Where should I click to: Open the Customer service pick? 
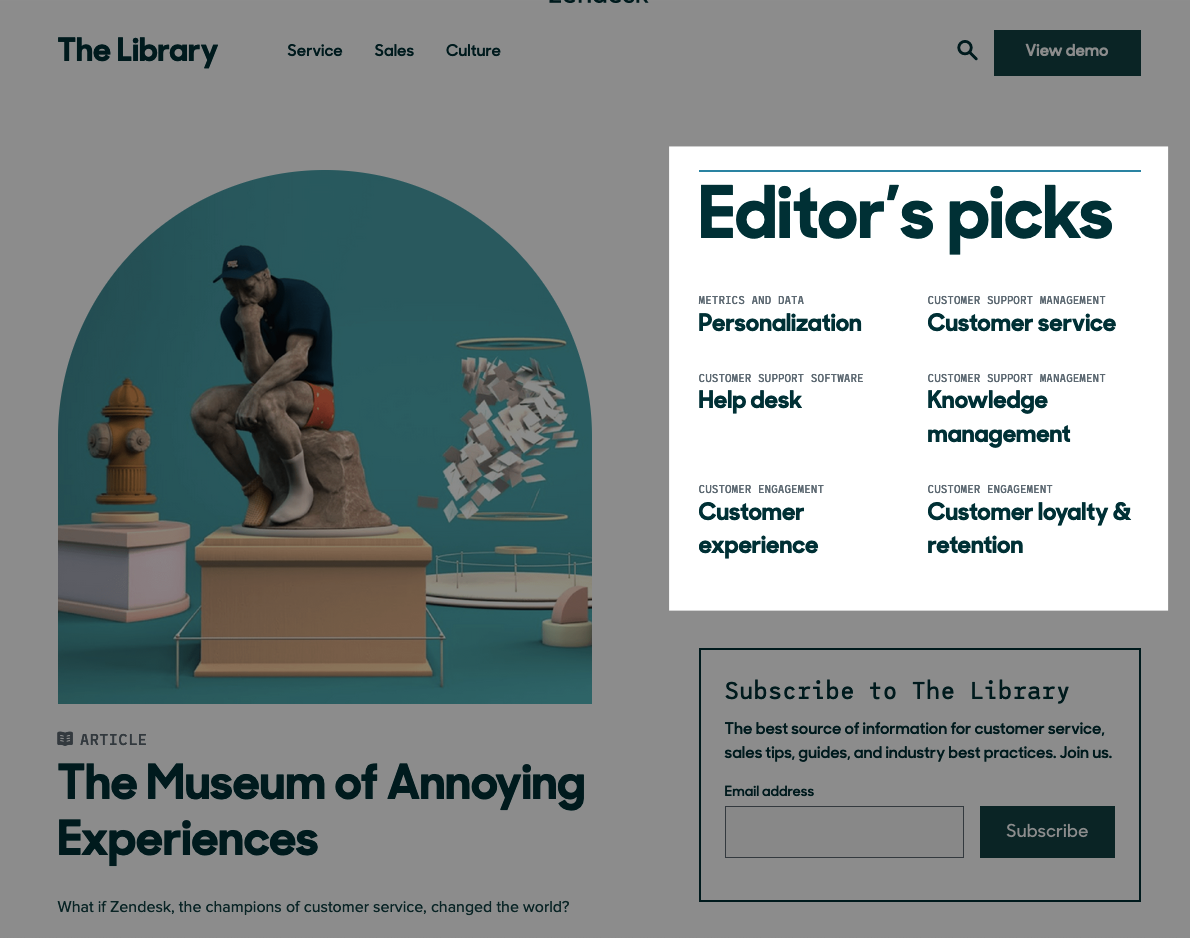(x=1021, y=323)
